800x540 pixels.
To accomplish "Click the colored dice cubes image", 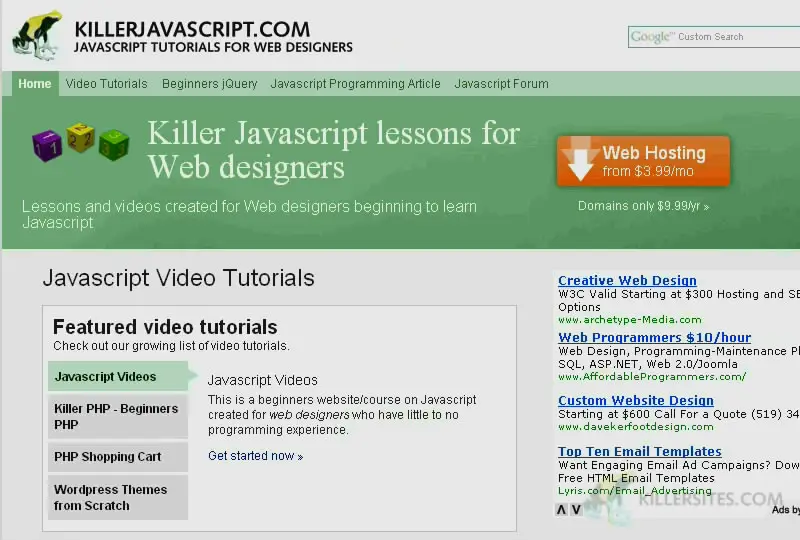I will 81,141.
